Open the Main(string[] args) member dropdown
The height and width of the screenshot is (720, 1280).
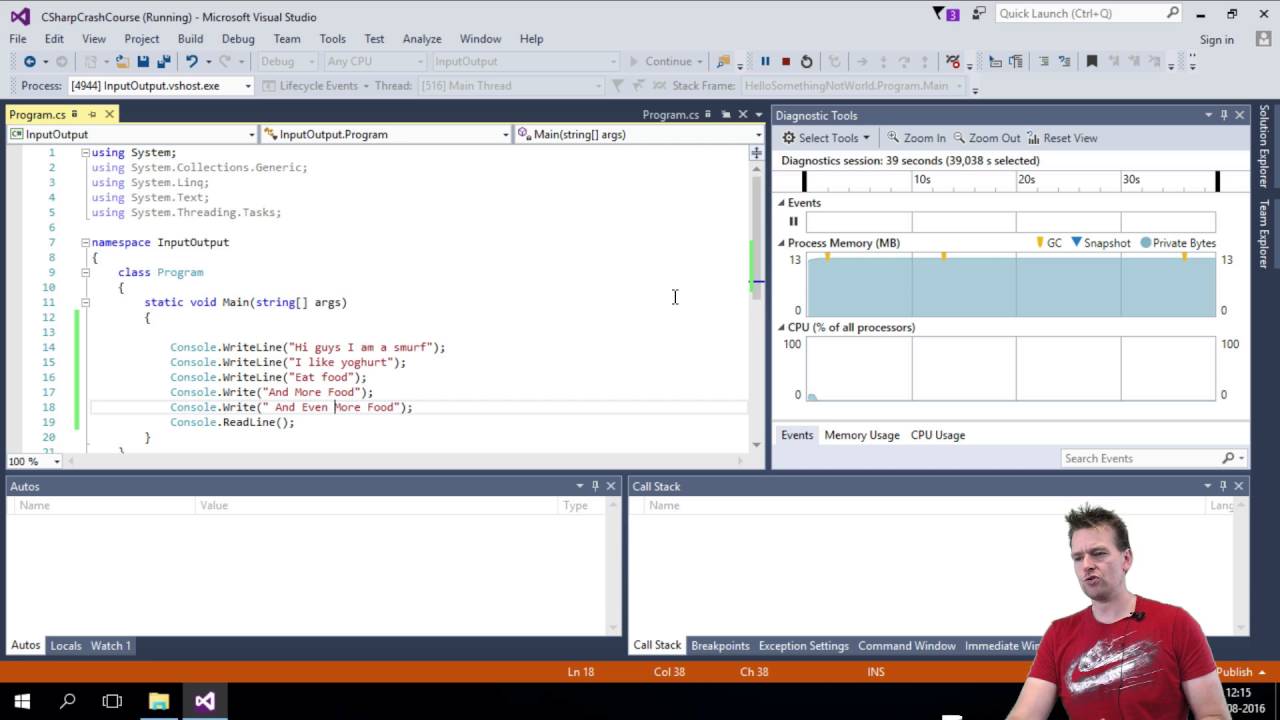point(639,134)
